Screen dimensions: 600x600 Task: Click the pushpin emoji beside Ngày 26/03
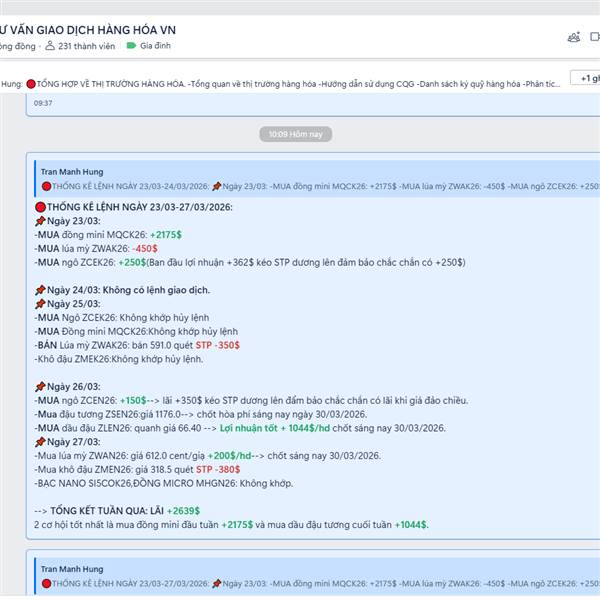[40, 386]
